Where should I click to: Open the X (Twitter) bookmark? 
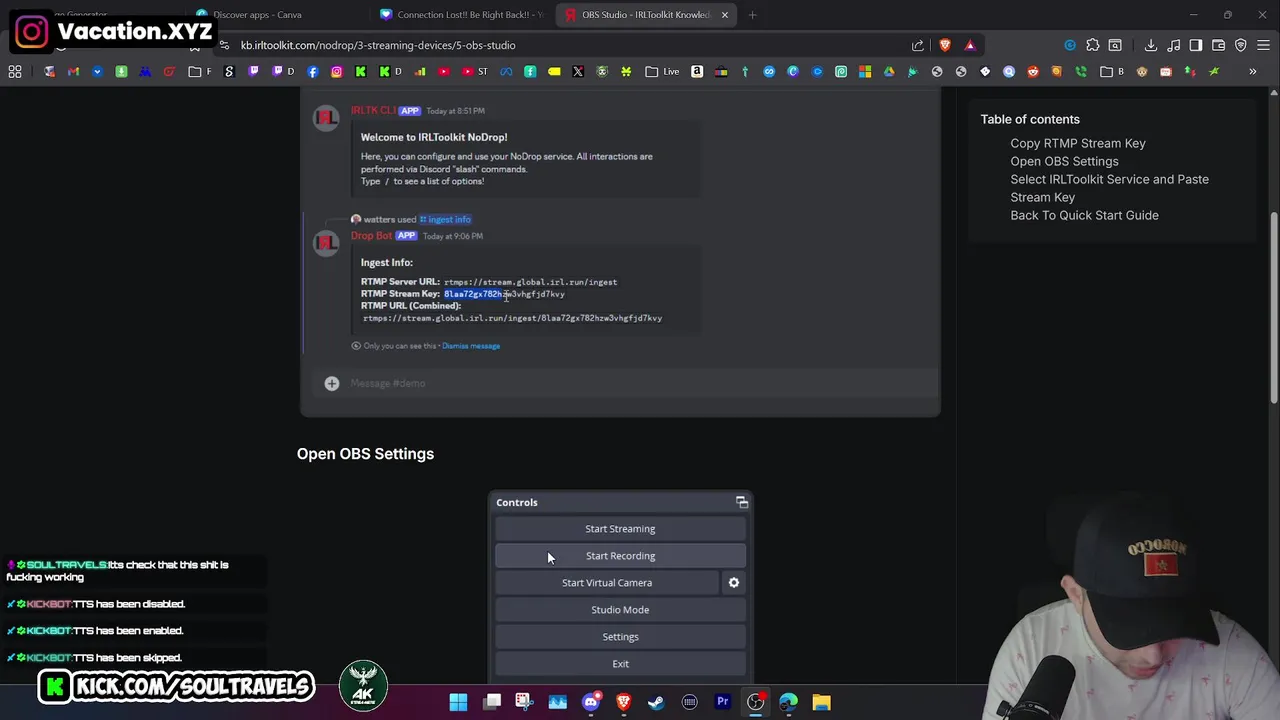pyautogui.click(x=578, y=72)
